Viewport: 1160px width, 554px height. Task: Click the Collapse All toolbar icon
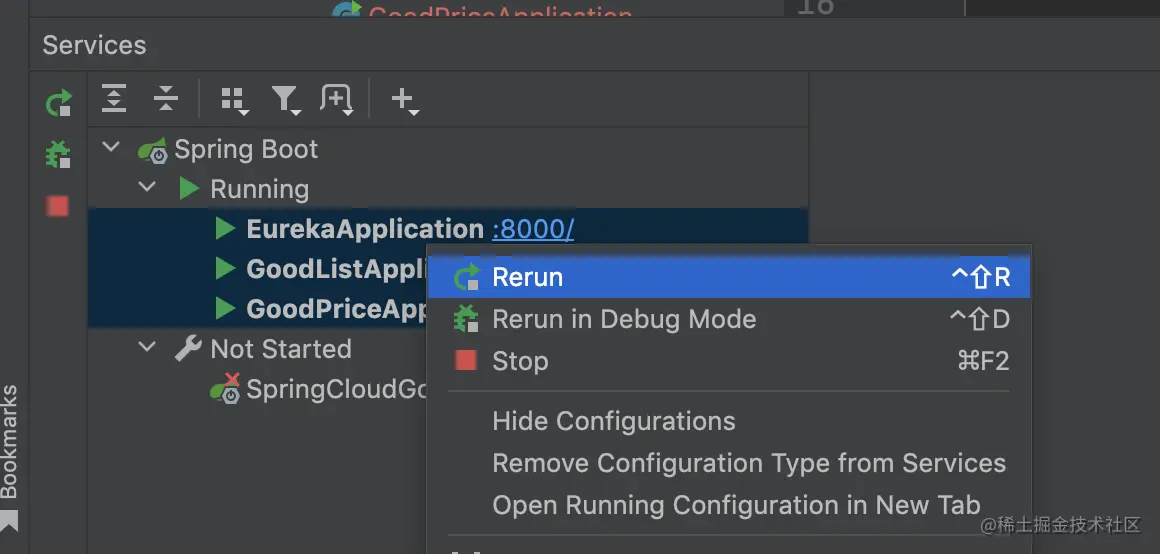165,98
